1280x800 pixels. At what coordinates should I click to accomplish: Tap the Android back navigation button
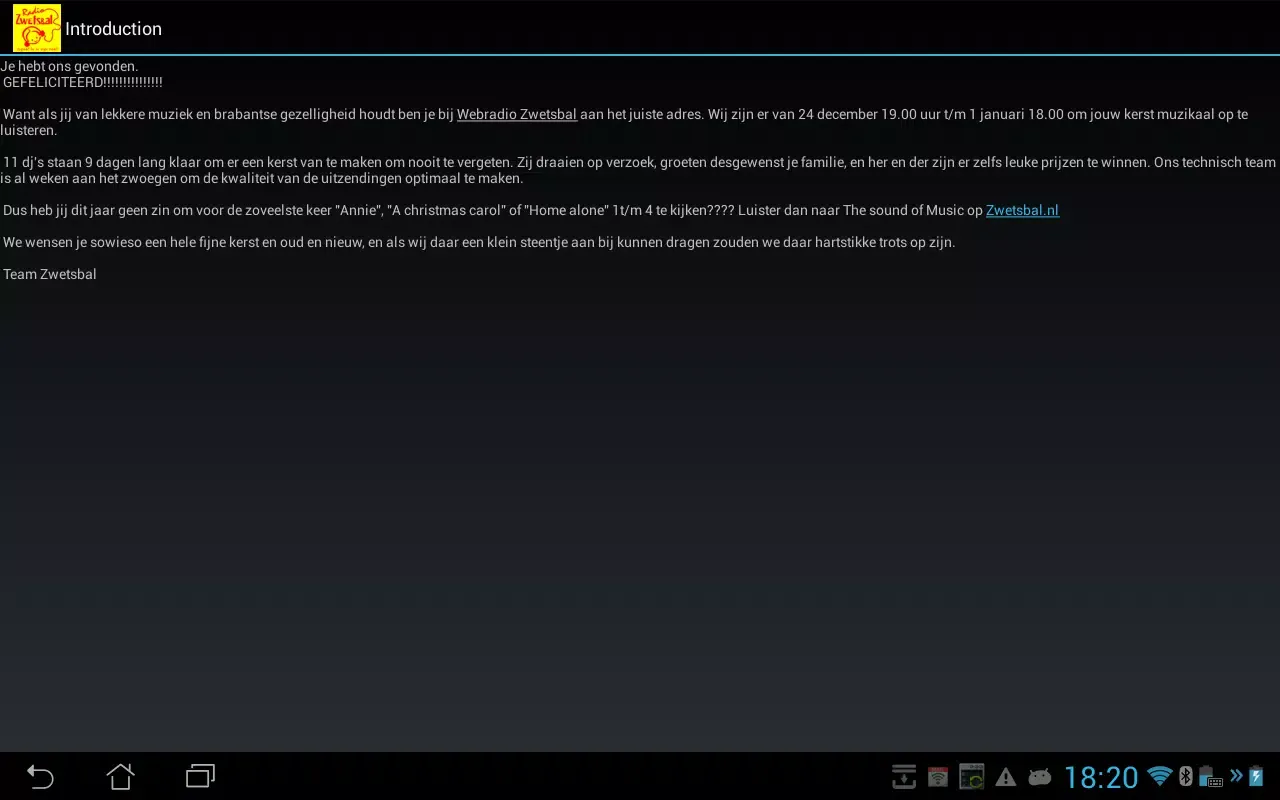(x=40, y=776)
